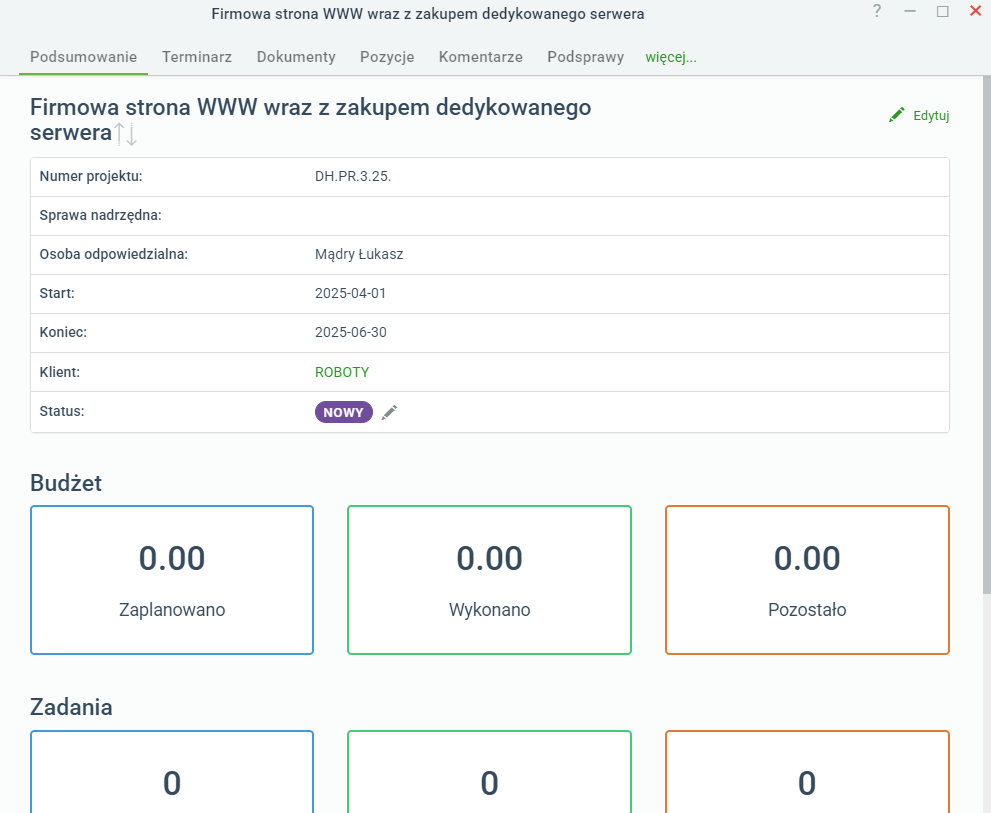Viewport: 991px width, 813px height.
Task: Click the Edytuj link text
Action: pyautogui.click(x=931, y=116)
